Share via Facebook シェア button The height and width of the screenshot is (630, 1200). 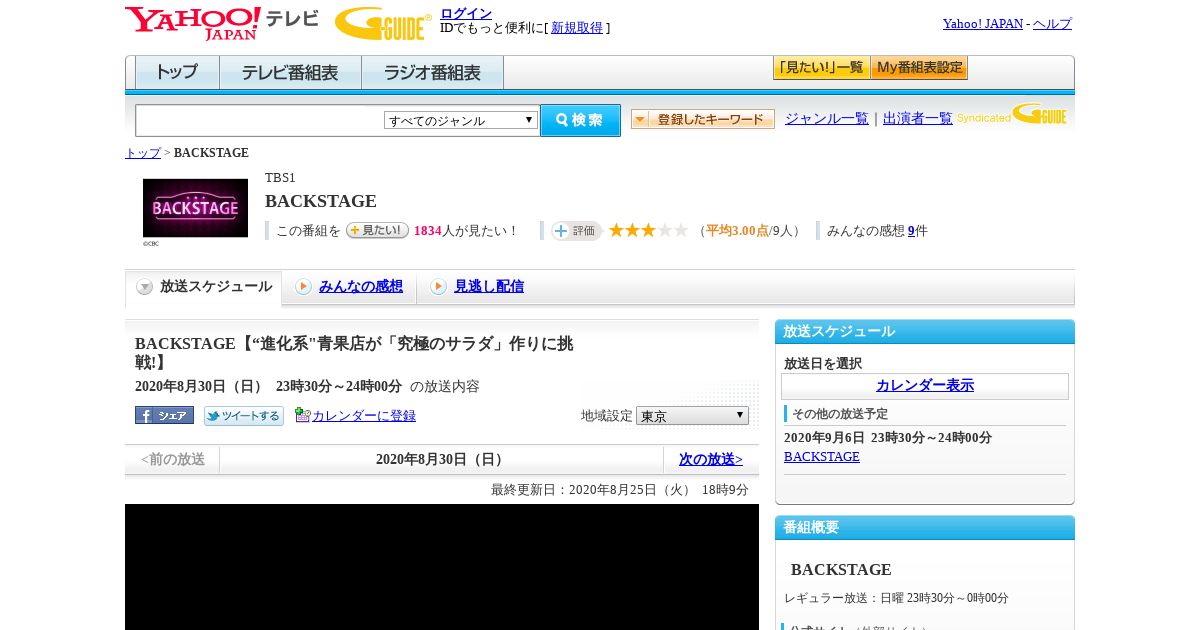pos(164,415)
